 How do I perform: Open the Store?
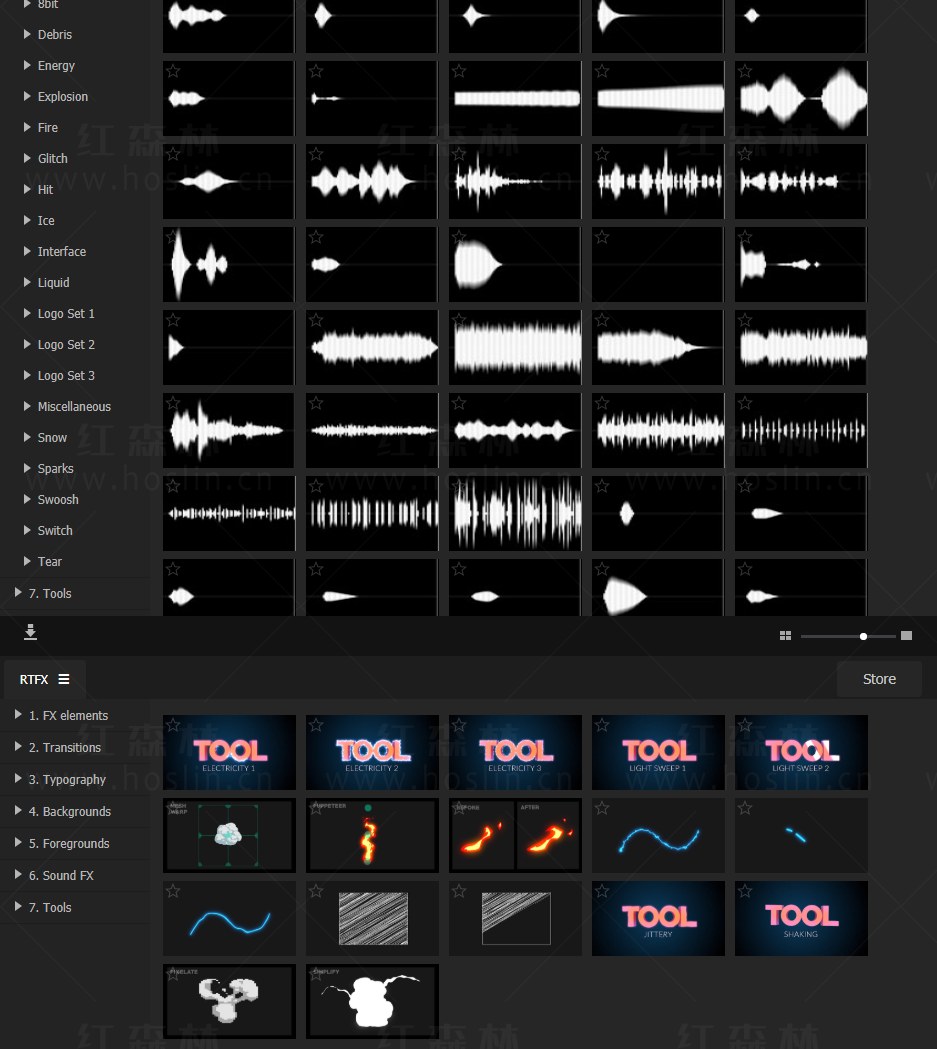click(879, 679)
